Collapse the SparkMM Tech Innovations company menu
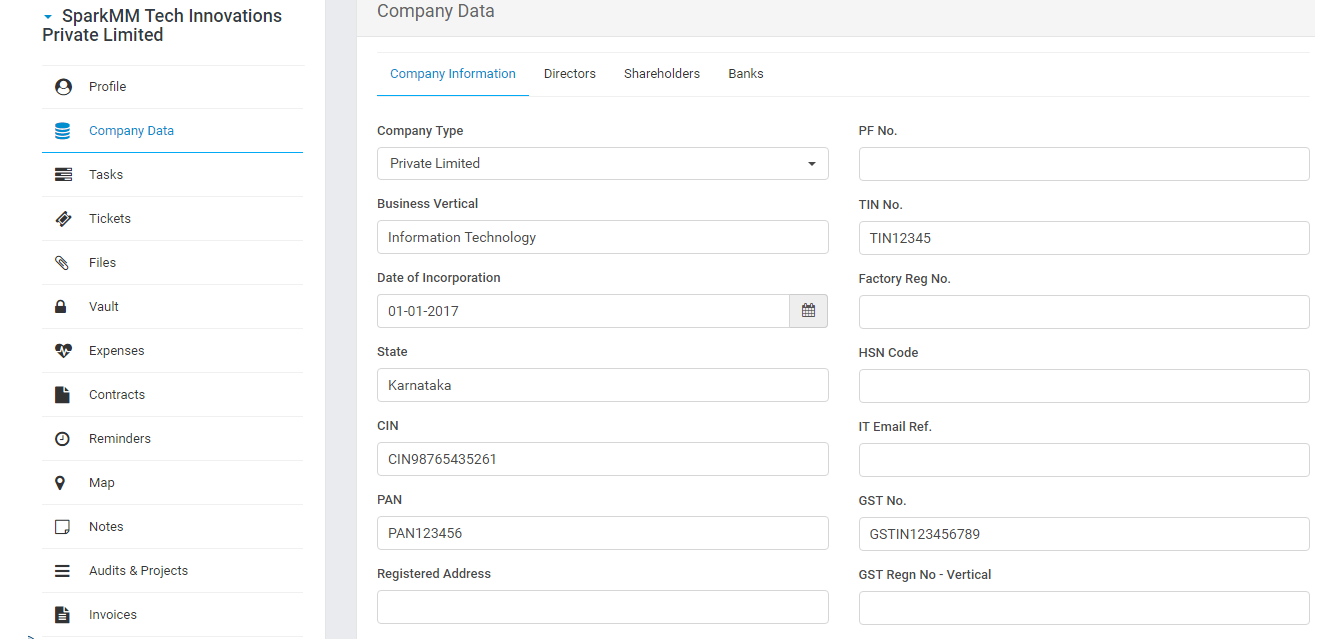This screenshot has height=639, width=1343. (48, 17)
